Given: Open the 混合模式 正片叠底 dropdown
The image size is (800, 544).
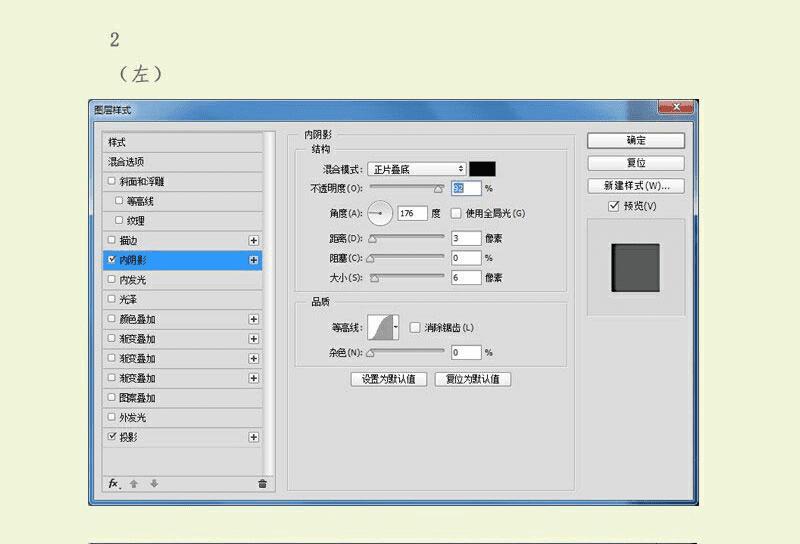Looking at the screenshot, I should (416, 169).
